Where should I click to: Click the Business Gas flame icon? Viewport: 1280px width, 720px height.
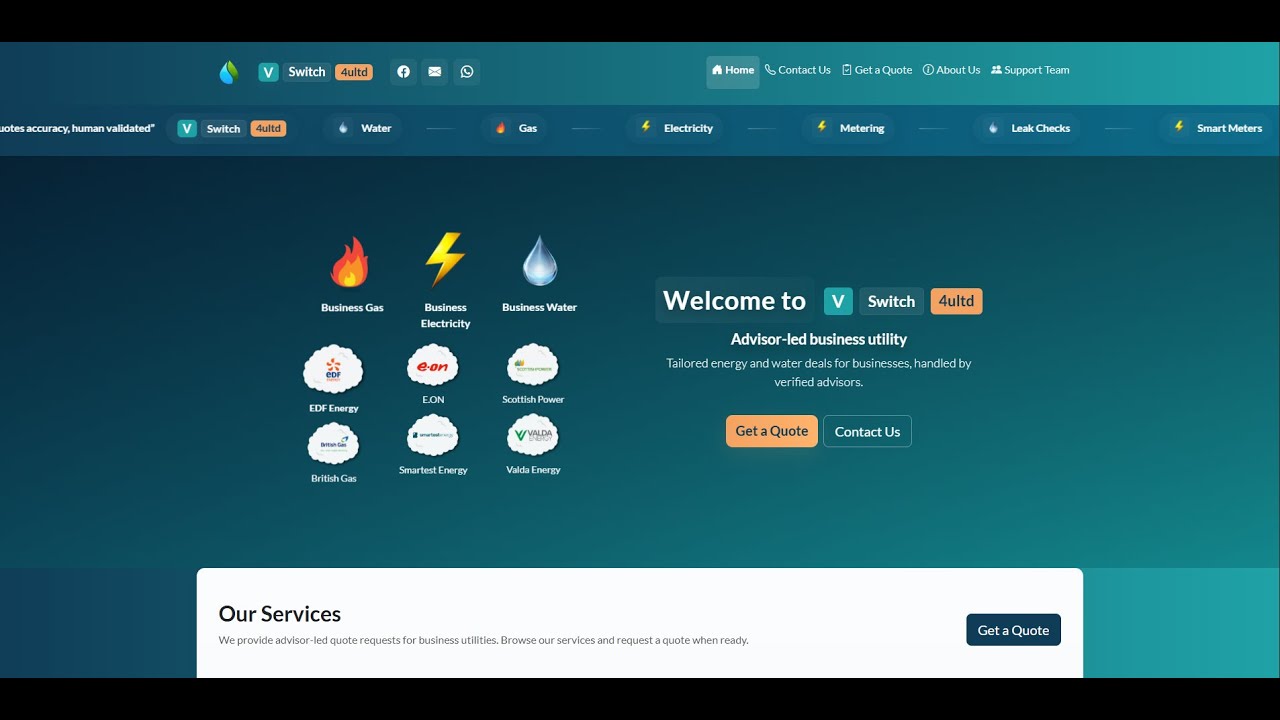(x=349, y=262)
